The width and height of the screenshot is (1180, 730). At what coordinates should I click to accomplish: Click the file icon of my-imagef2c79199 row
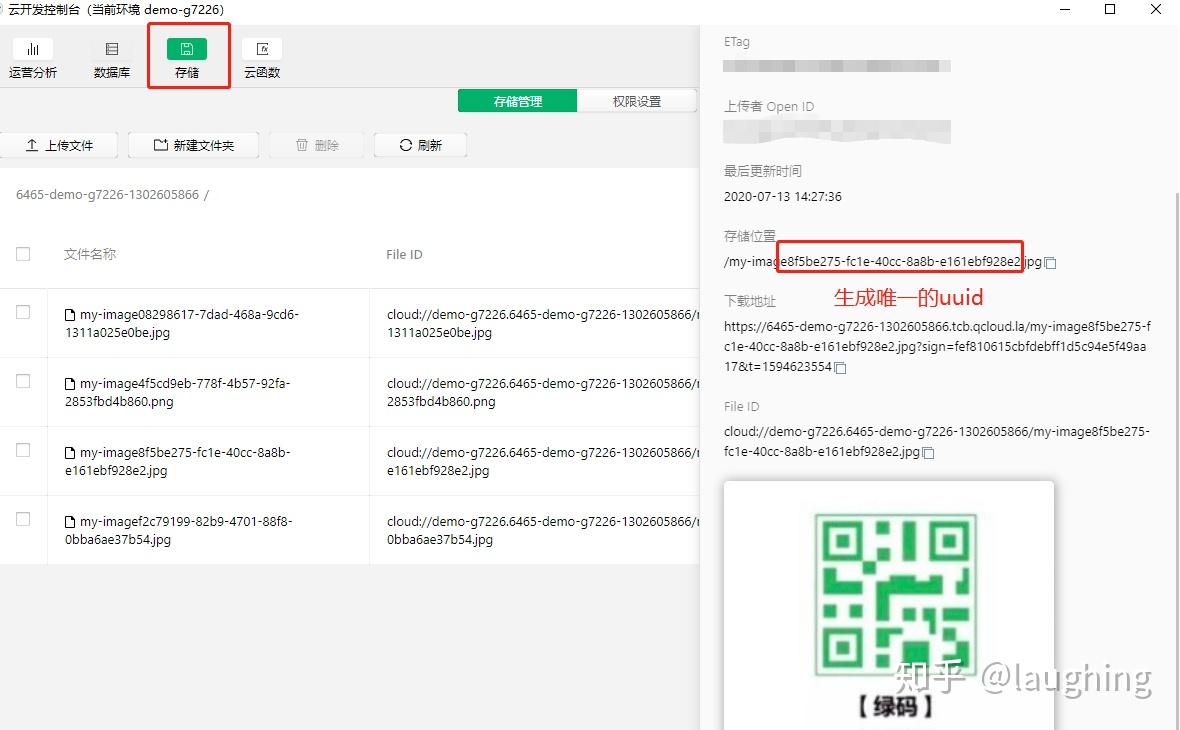point(70,522)
